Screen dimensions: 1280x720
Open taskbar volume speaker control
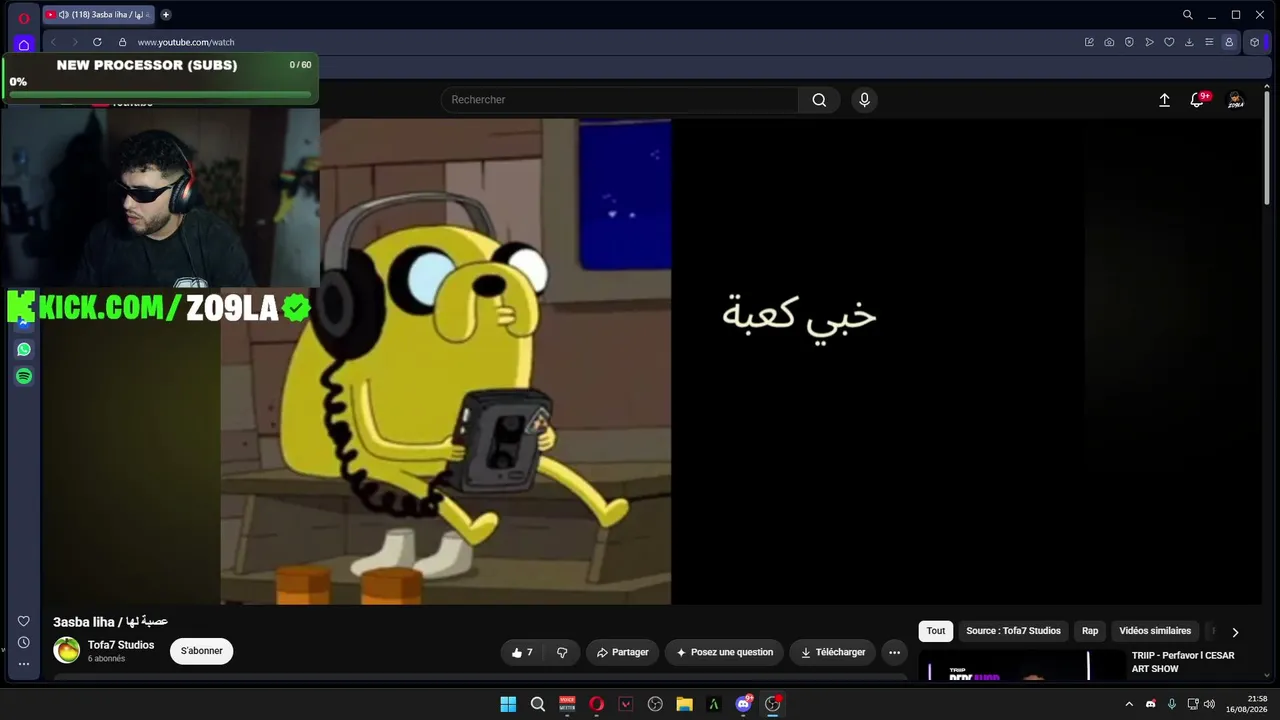coord(1209,704)
